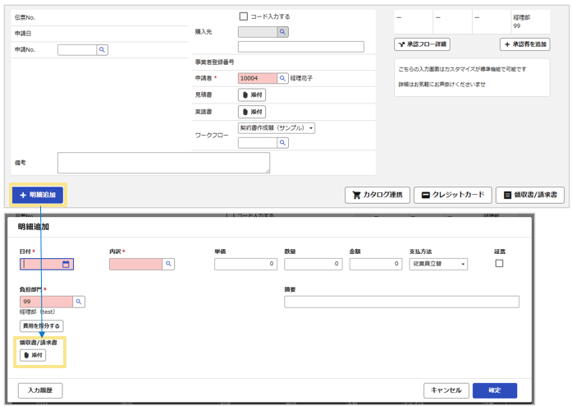Click the 明細追加 blue button
This screenshot has height=406, width=572.
tap(38, 195)
